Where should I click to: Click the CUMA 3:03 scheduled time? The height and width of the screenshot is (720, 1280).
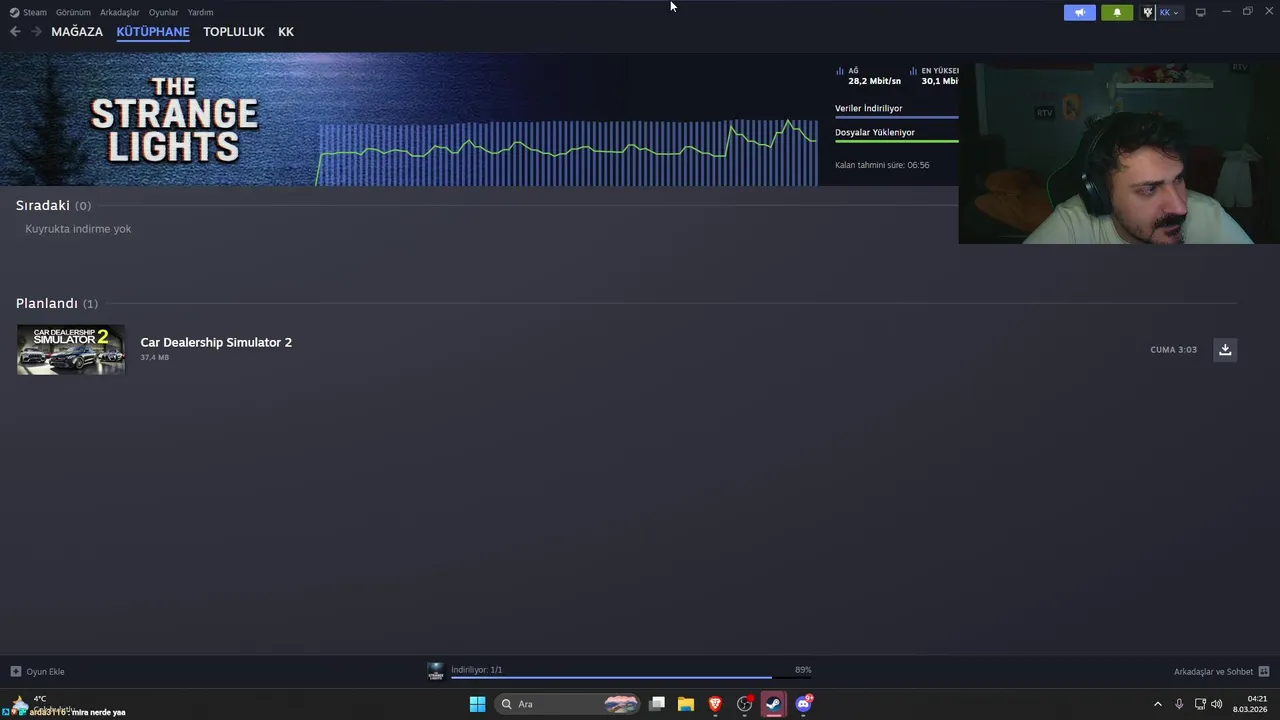[x=1173, y=350]
